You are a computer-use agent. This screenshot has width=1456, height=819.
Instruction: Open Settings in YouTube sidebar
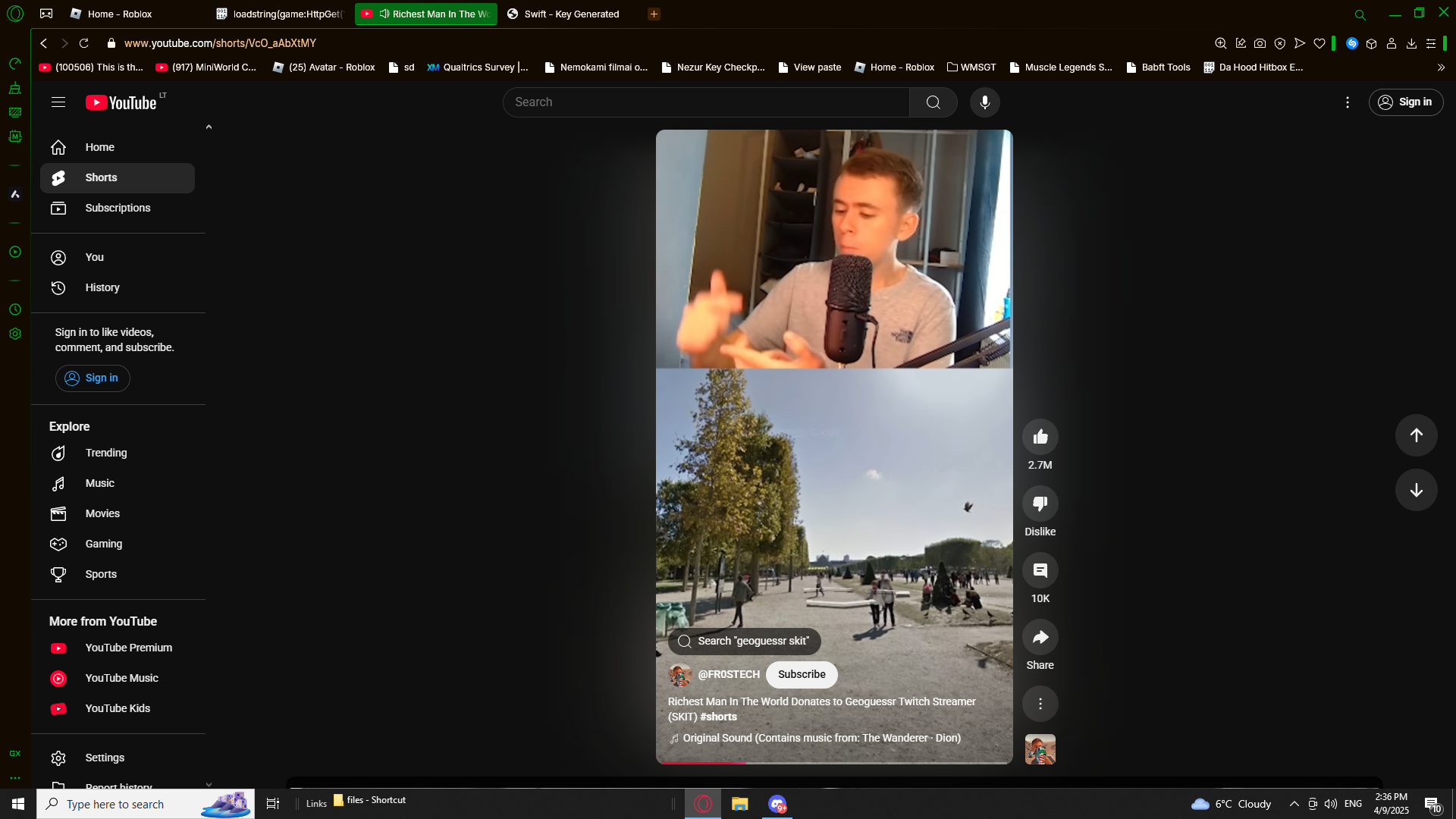point(118,758)
